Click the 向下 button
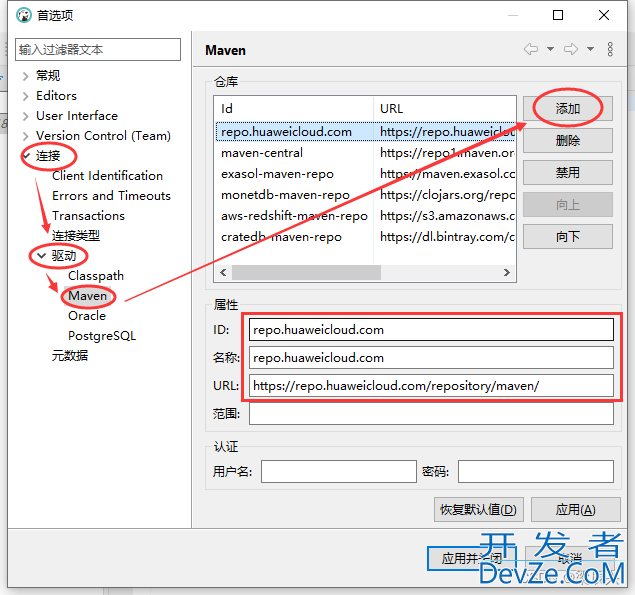The width and height of the screenshot is (635, 595). pyautogui.click(x=568, y=237)
